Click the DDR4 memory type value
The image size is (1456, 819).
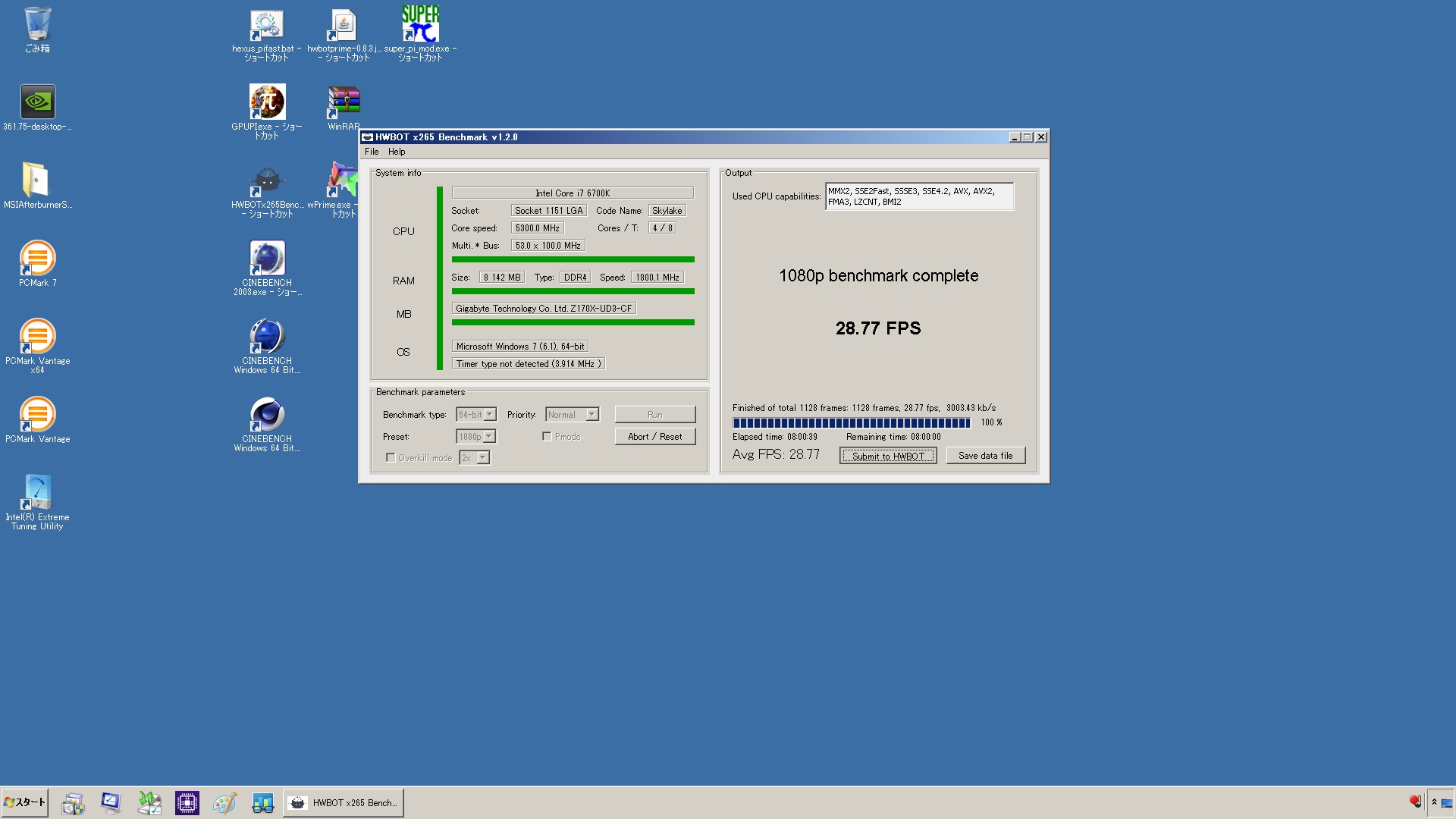point(575,278)
